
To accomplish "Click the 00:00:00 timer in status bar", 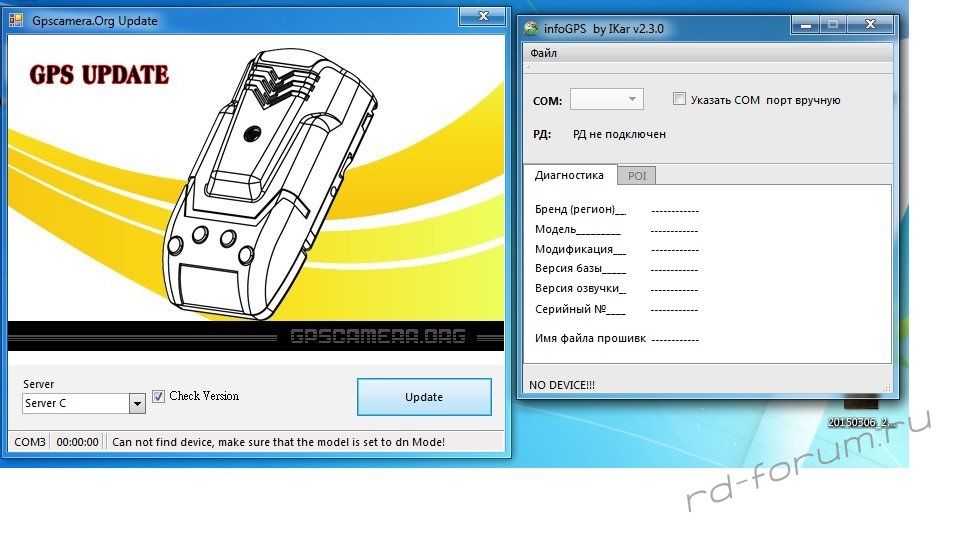I will coord(78,442).
